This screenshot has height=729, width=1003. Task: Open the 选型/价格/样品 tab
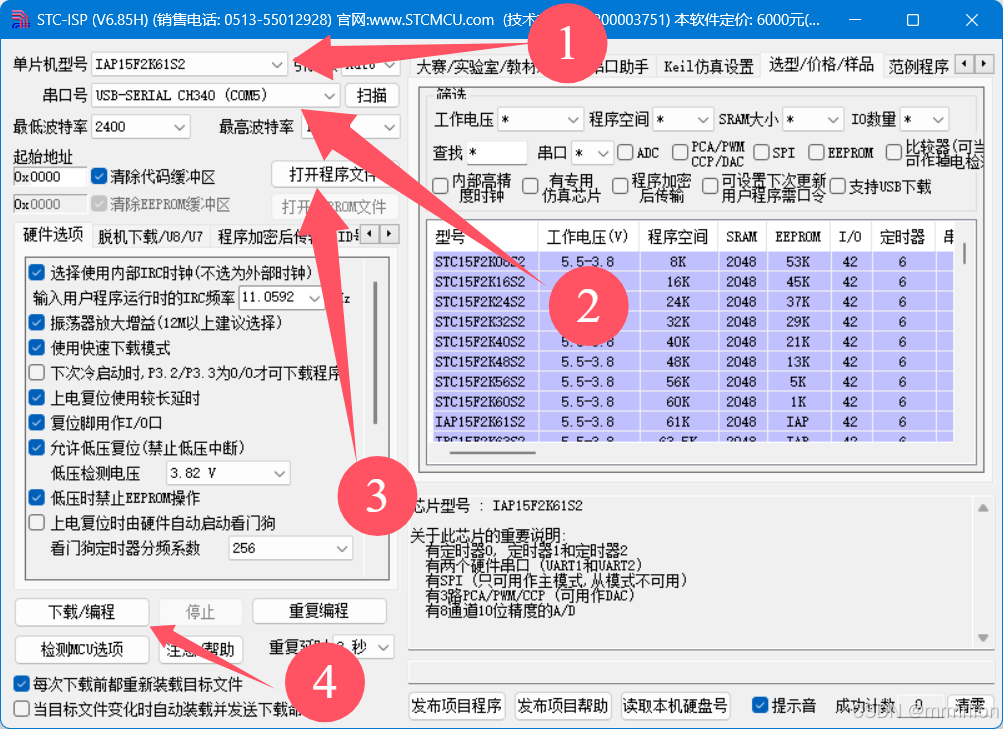pyautogui.click(x=821, y=64)
